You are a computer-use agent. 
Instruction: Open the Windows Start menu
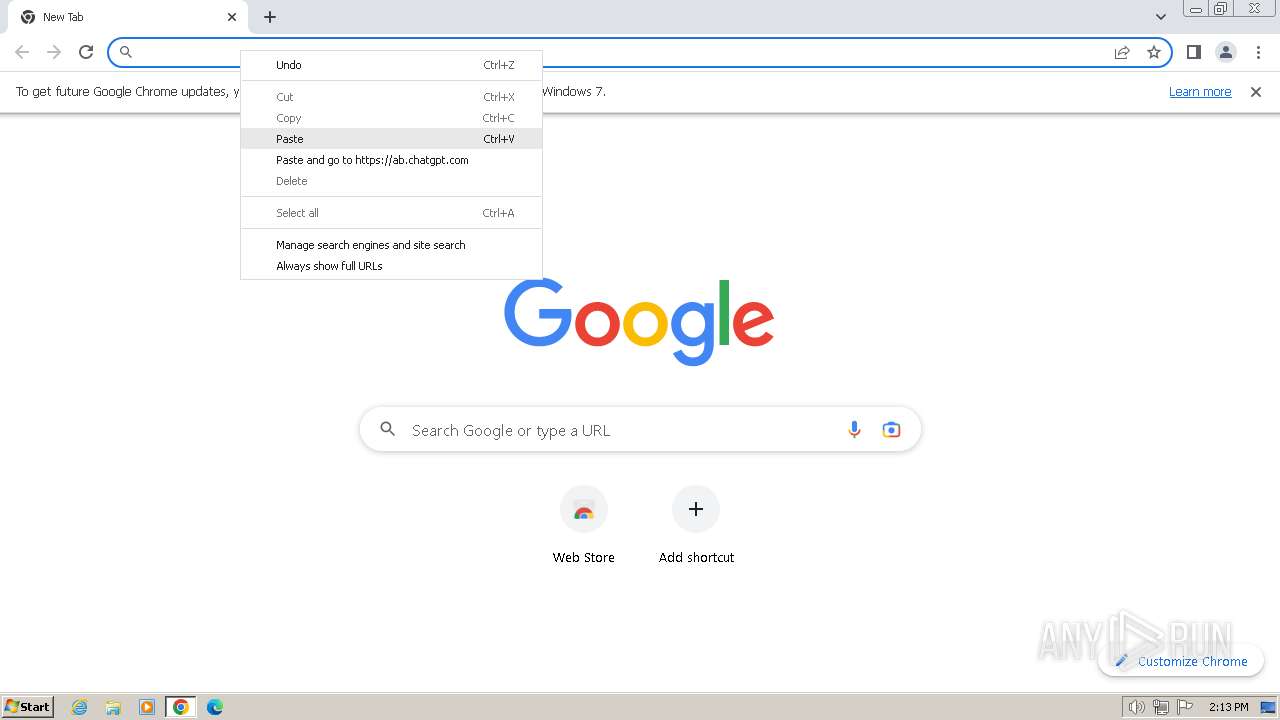coord(28,706)
